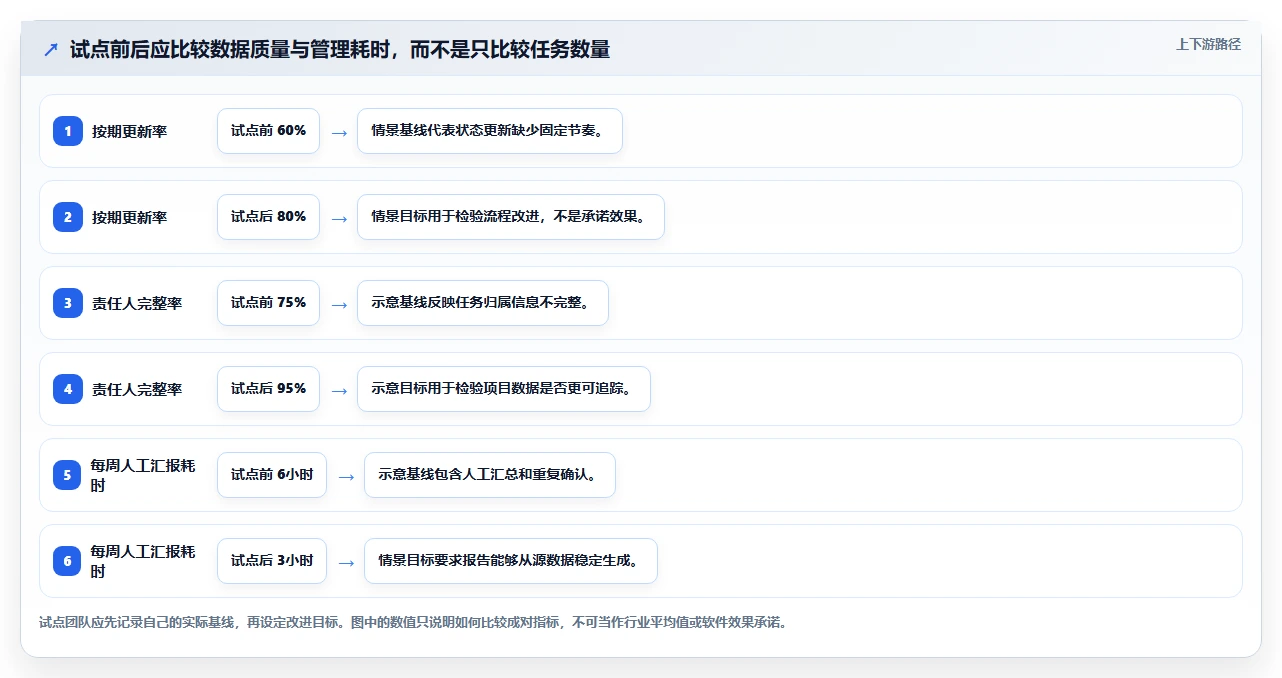Select 每周人工汇报耗时 label next to 试点后 3小时

tap(143, 561)
